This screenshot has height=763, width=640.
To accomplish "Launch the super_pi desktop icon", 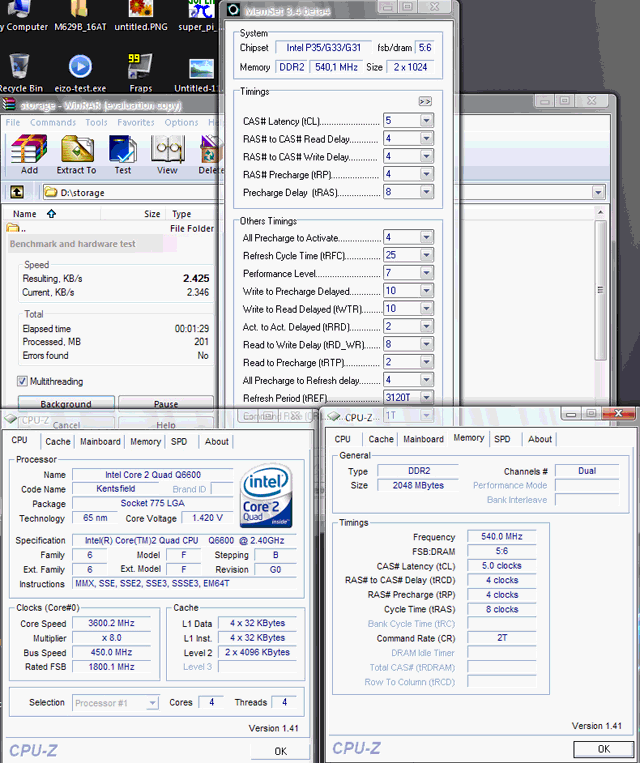I will (198, 15).
